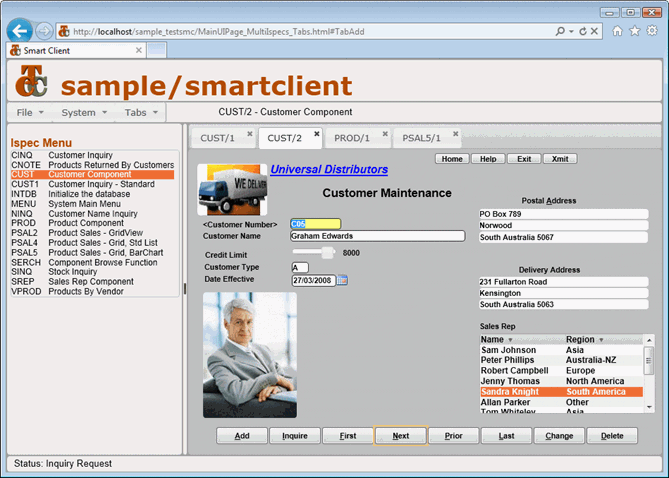Close the PROD/1 tab
Image resolution: width=669 pixels, height=478 pixels.
point(385,133)
